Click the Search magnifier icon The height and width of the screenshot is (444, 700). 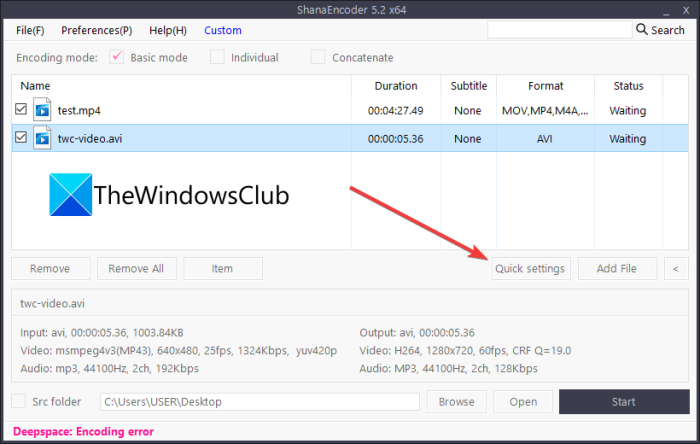click(642, 29)
